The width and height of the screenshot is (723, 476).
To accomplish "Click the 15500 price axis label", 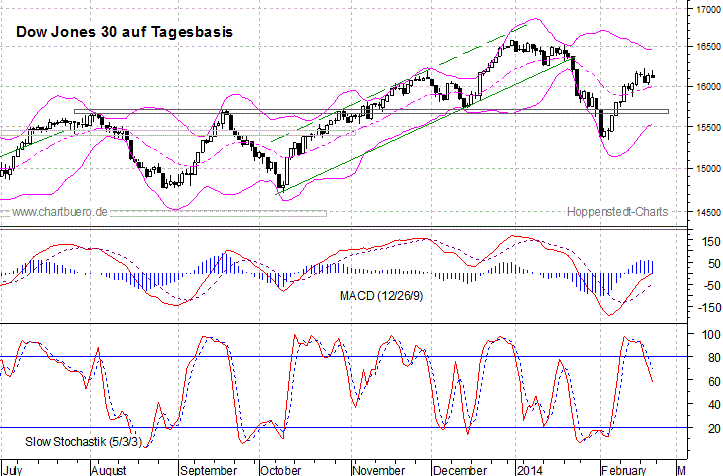I will point(708,127).
